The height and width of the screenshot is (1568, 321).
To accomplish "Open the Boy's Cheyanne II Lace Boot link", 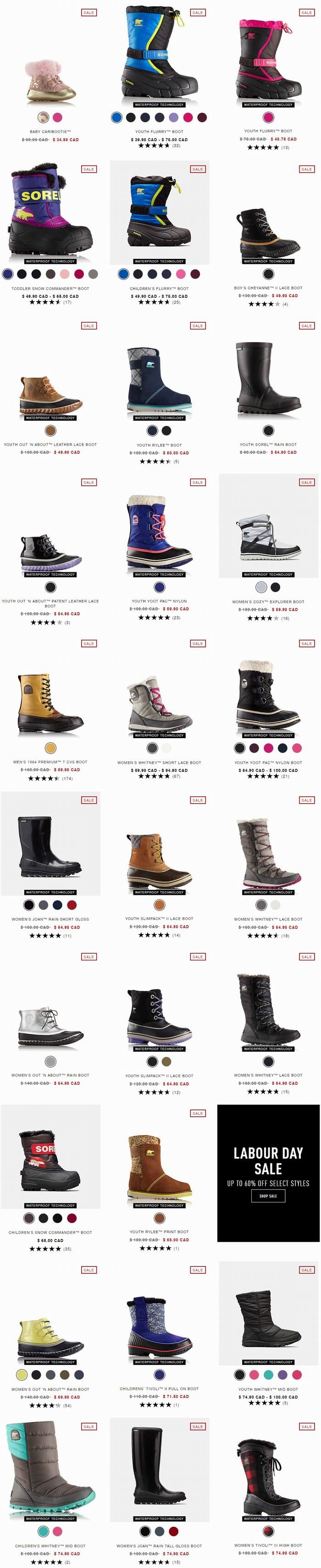I will coord(268,288).
